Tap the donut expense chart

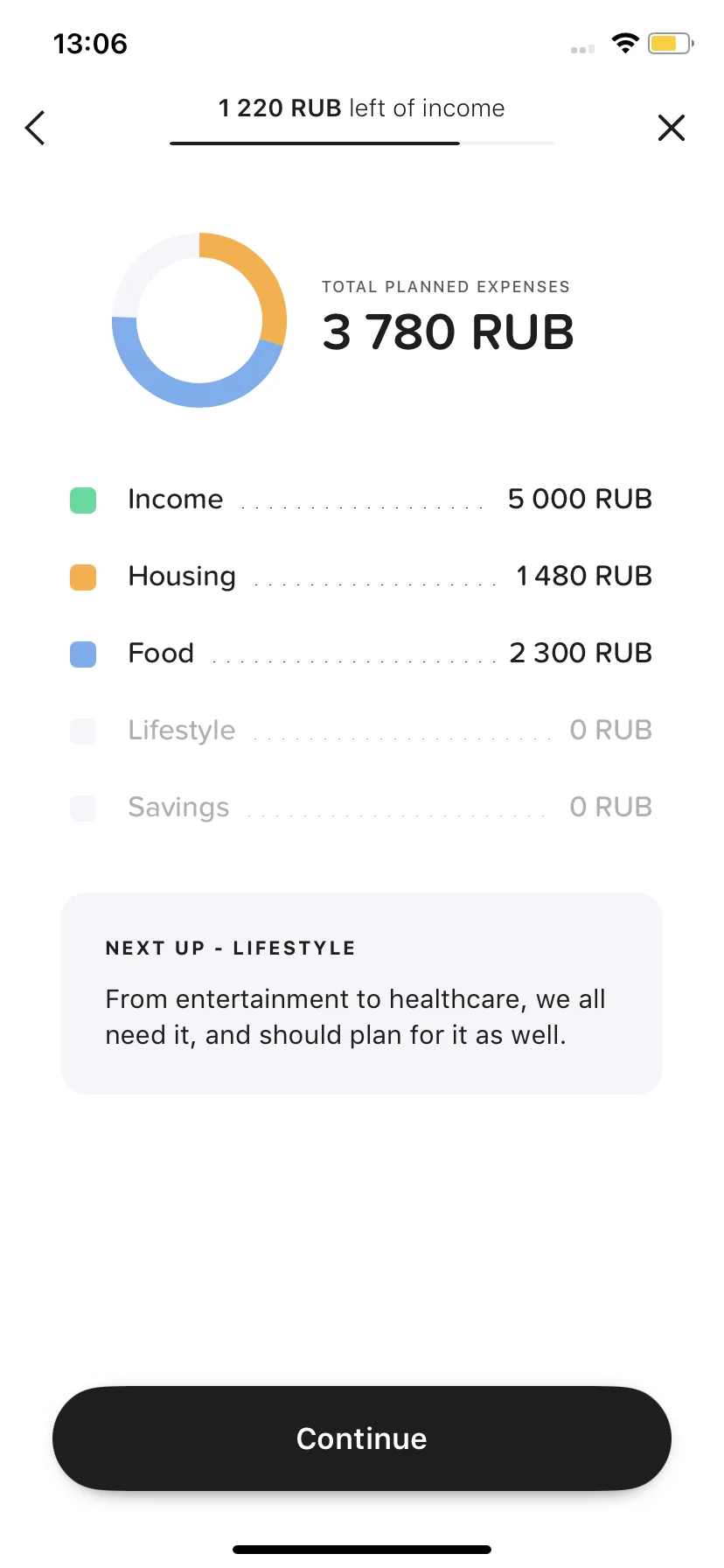pos(199,319)
